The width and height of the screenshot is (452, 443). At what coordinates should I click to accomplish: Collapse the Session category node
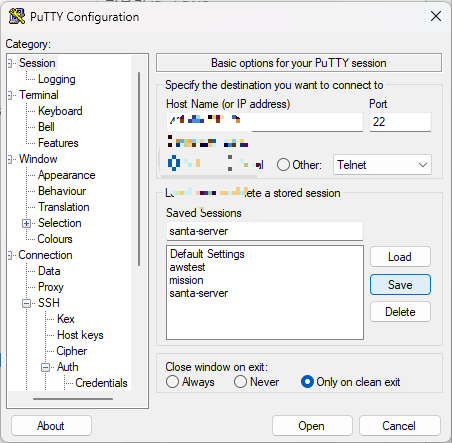tap(10, 63)
